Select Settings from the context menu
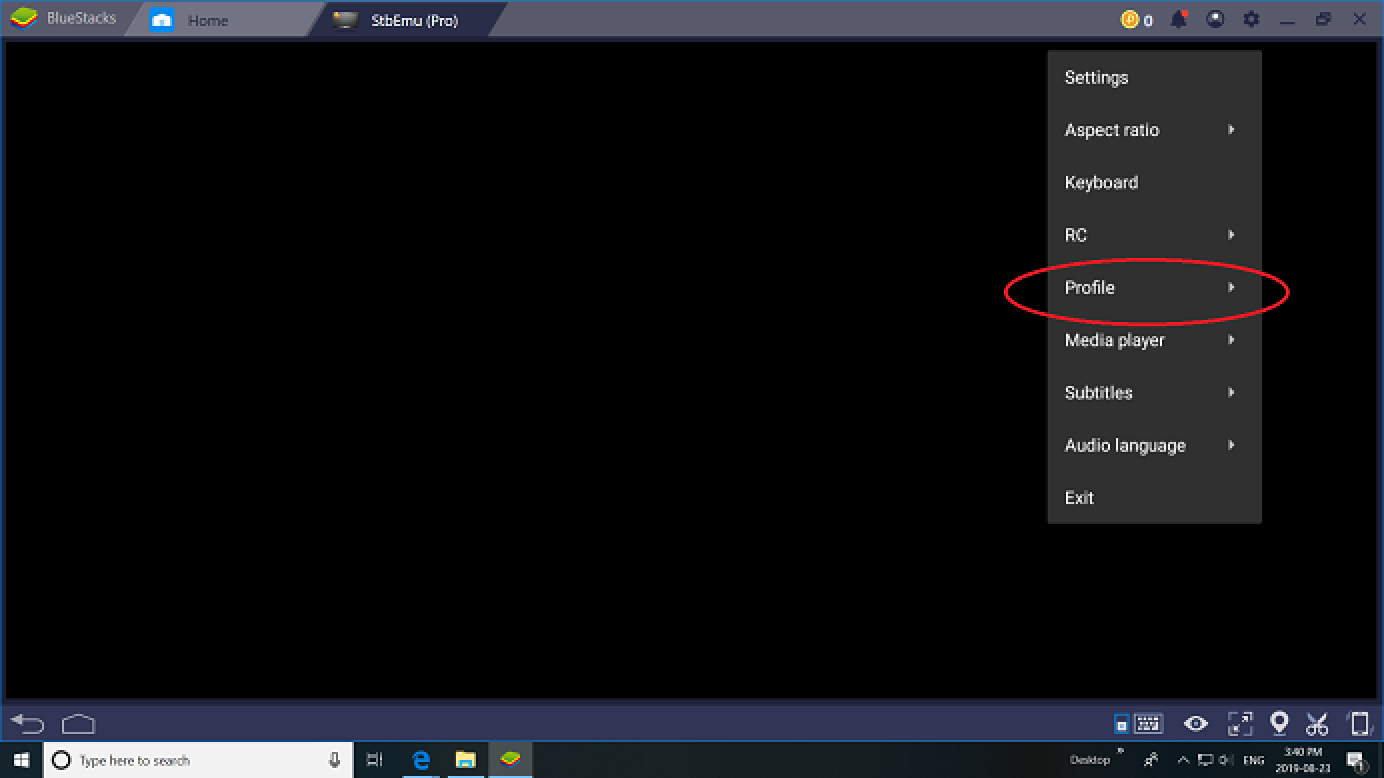The height and width of the screenshot is (778, 1384). (x=1096, y=78)
